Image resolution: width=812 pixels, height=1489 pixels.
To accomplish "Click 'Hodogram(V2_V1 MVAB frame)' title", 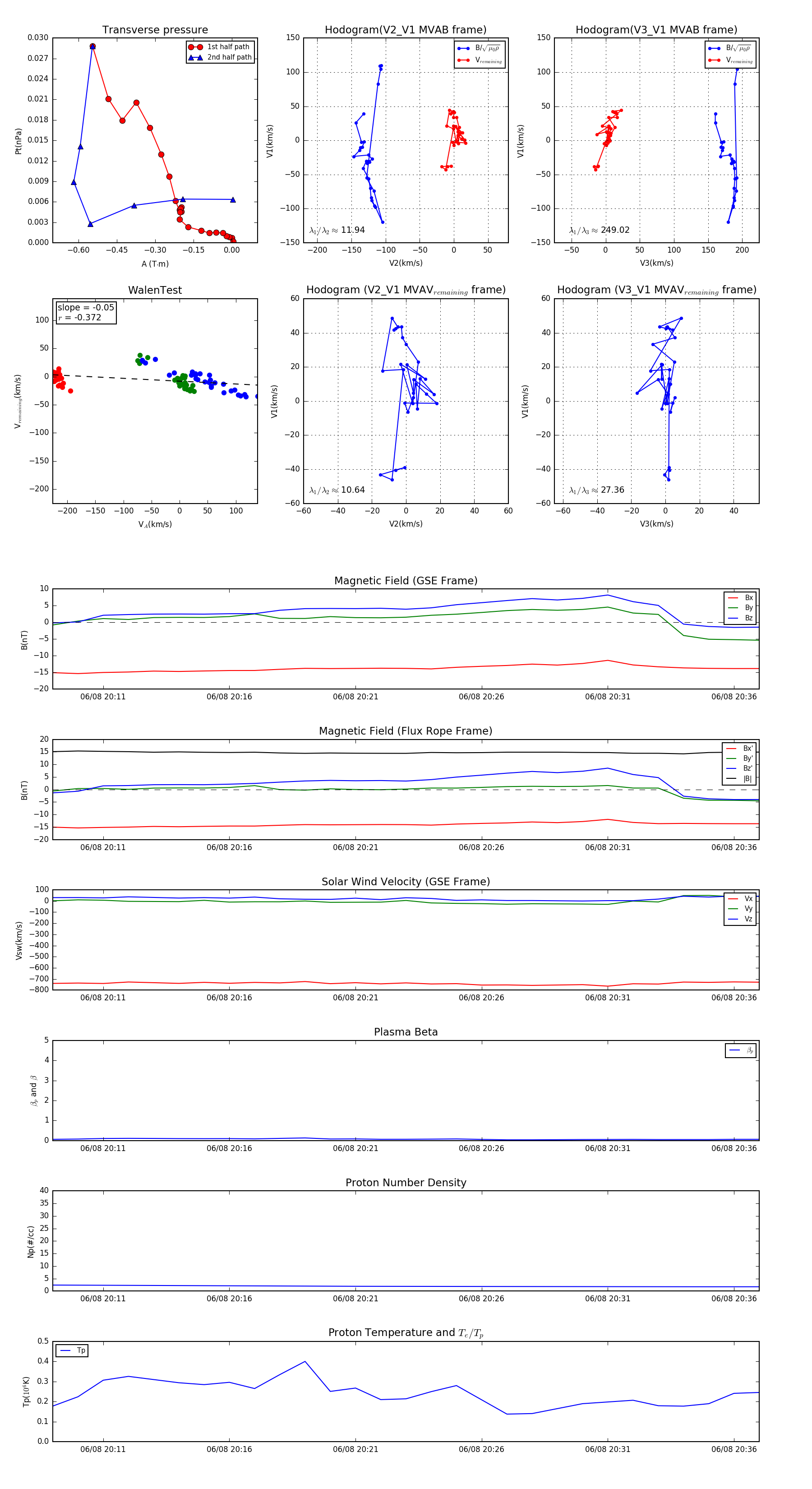I will coord(406,30).
